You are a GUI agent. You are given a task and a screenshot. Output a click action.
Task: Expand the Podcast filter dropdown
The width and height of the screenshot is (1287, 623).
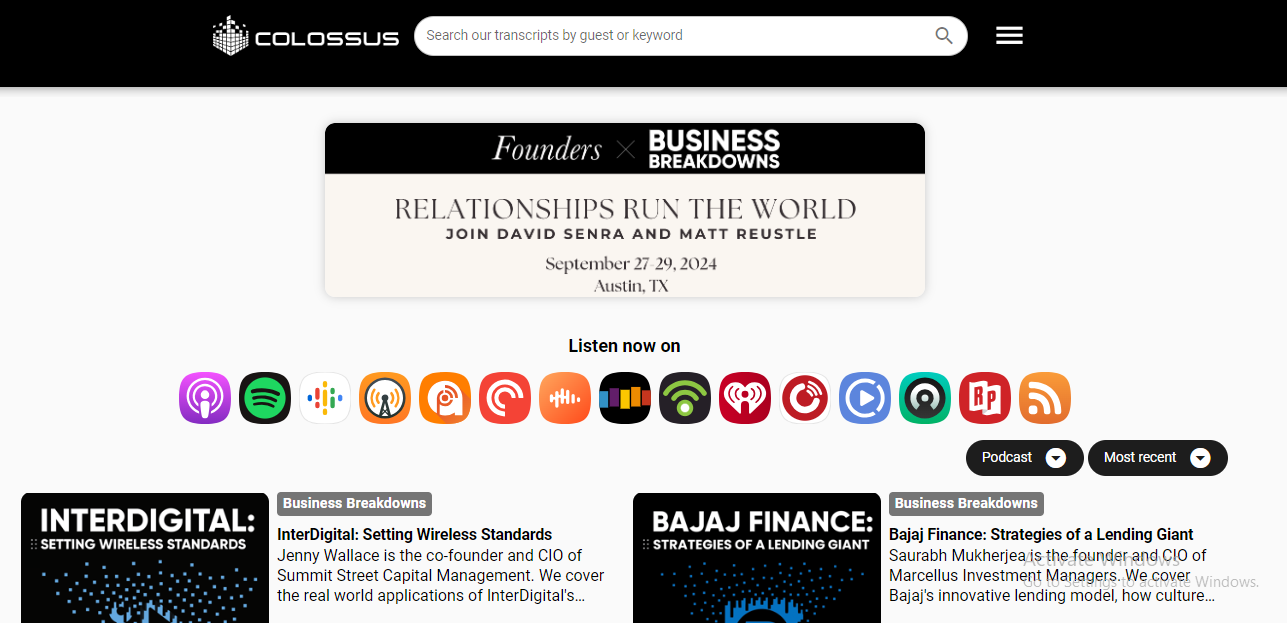1024,458
